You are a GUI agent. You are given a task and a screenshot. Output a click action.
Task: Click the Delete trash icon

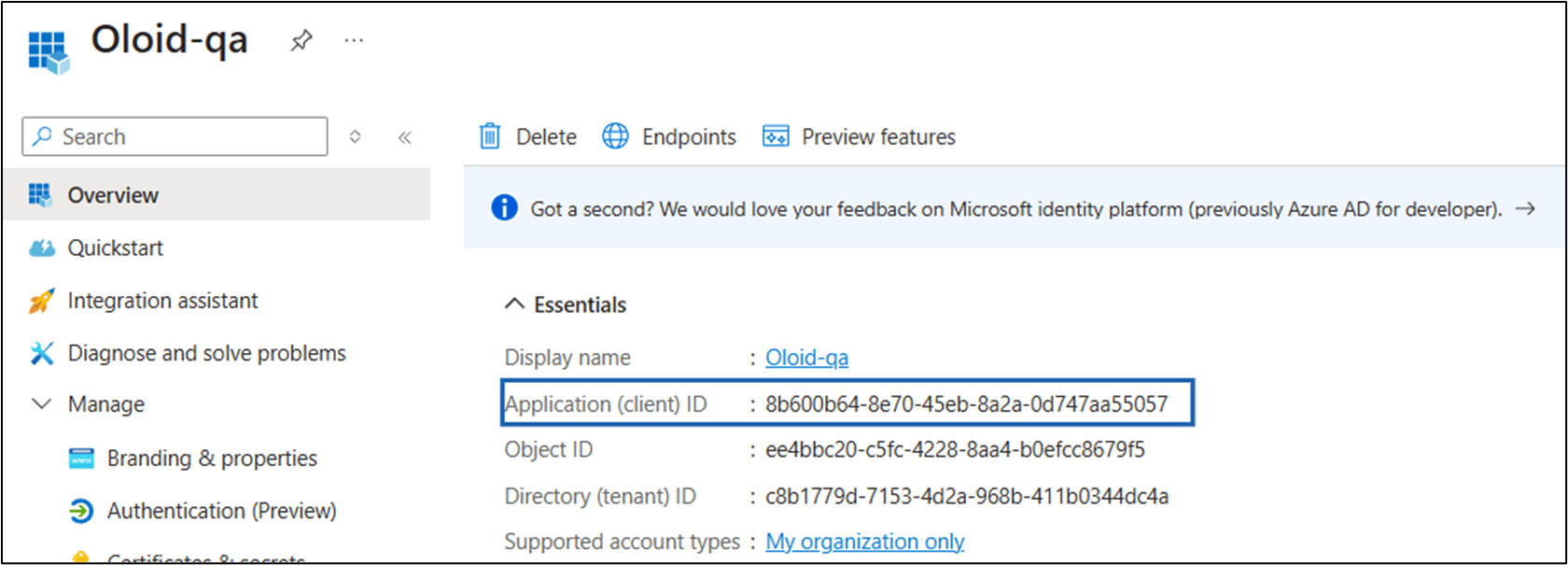coord(490,136)
